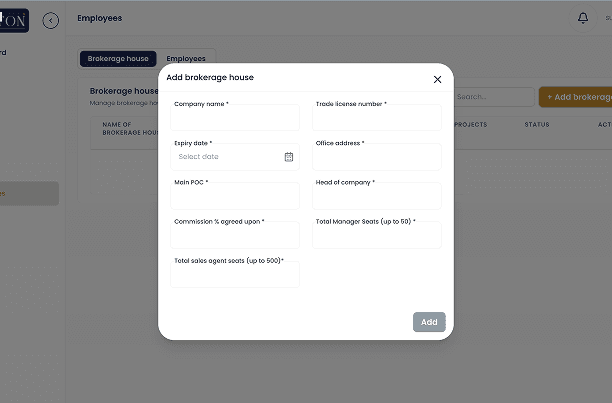Click Commission % agreed upon field

[235, 236]
